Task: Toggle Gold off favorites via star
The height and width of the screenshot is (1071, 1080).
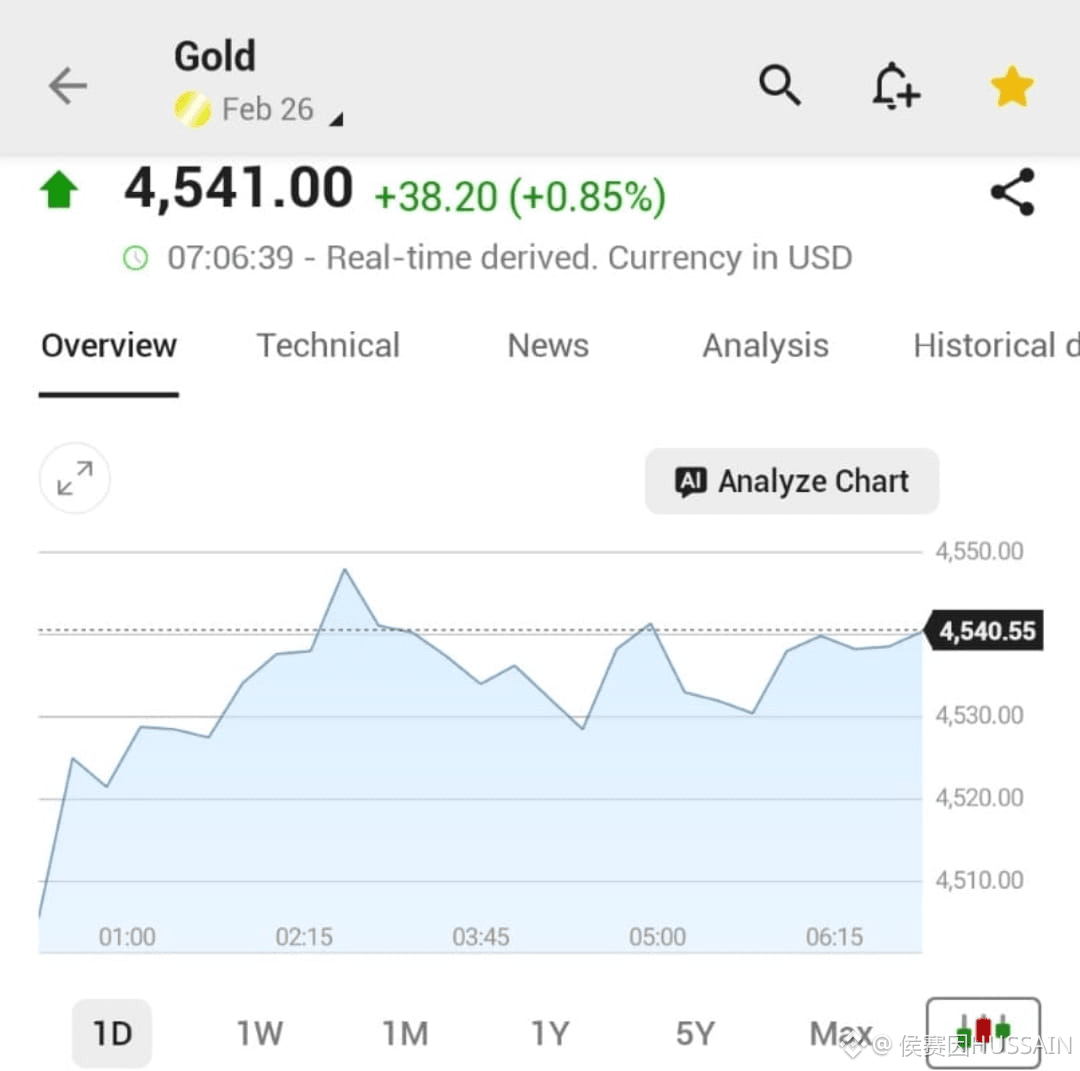Action: [x=1011, y=86]
